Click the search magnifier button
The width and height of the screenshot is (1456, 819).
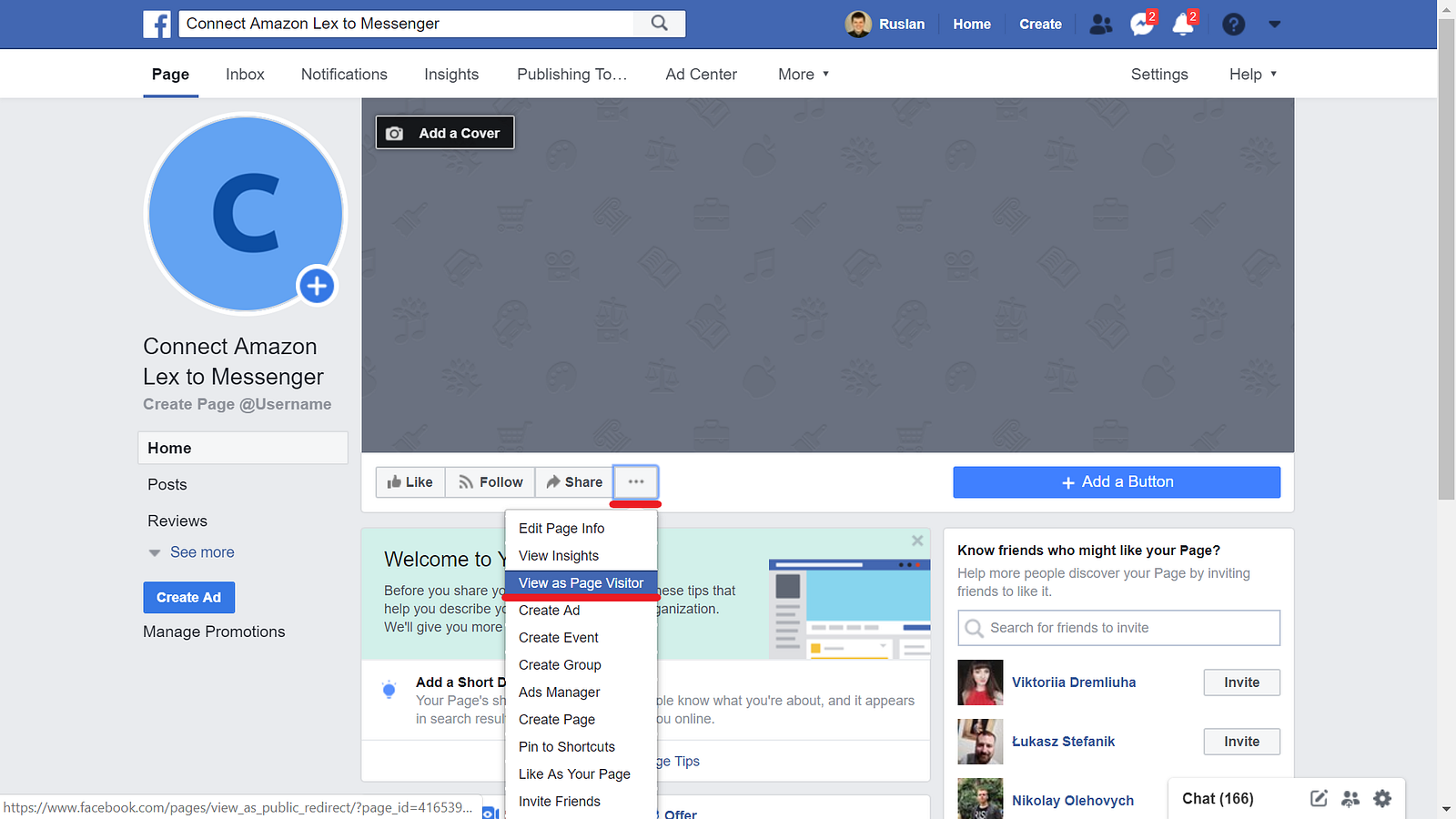660,24
